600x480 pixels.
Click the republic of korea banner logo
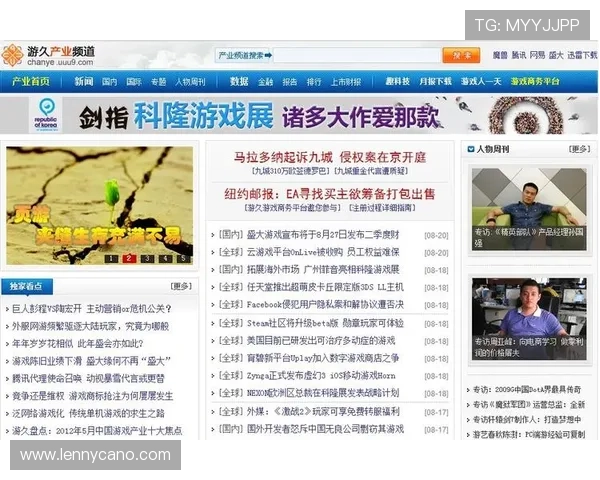pyautogui.click(x=46, y=115)
